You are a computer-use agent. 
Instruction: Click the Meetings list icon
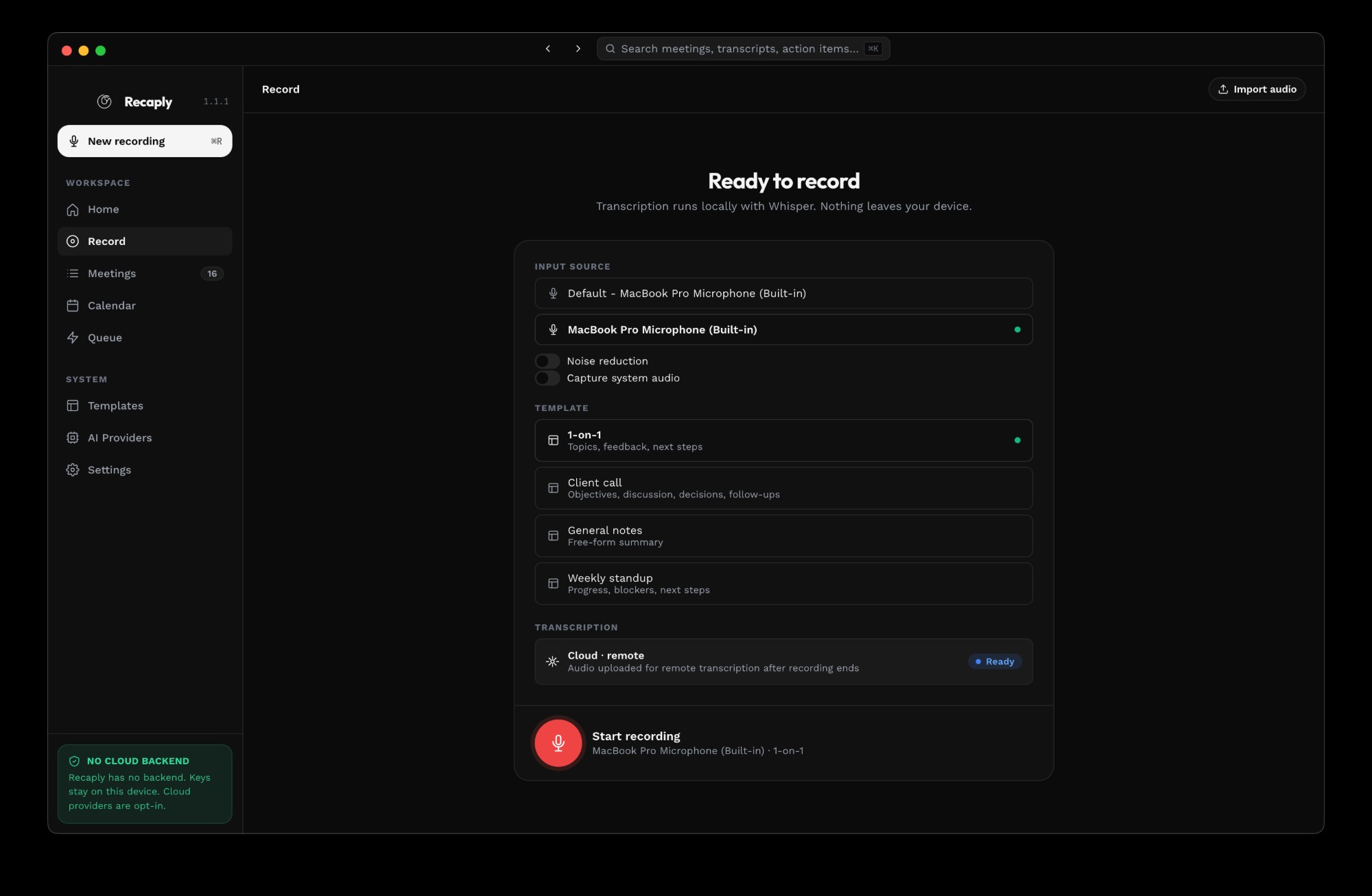click(x=73, y=274)
